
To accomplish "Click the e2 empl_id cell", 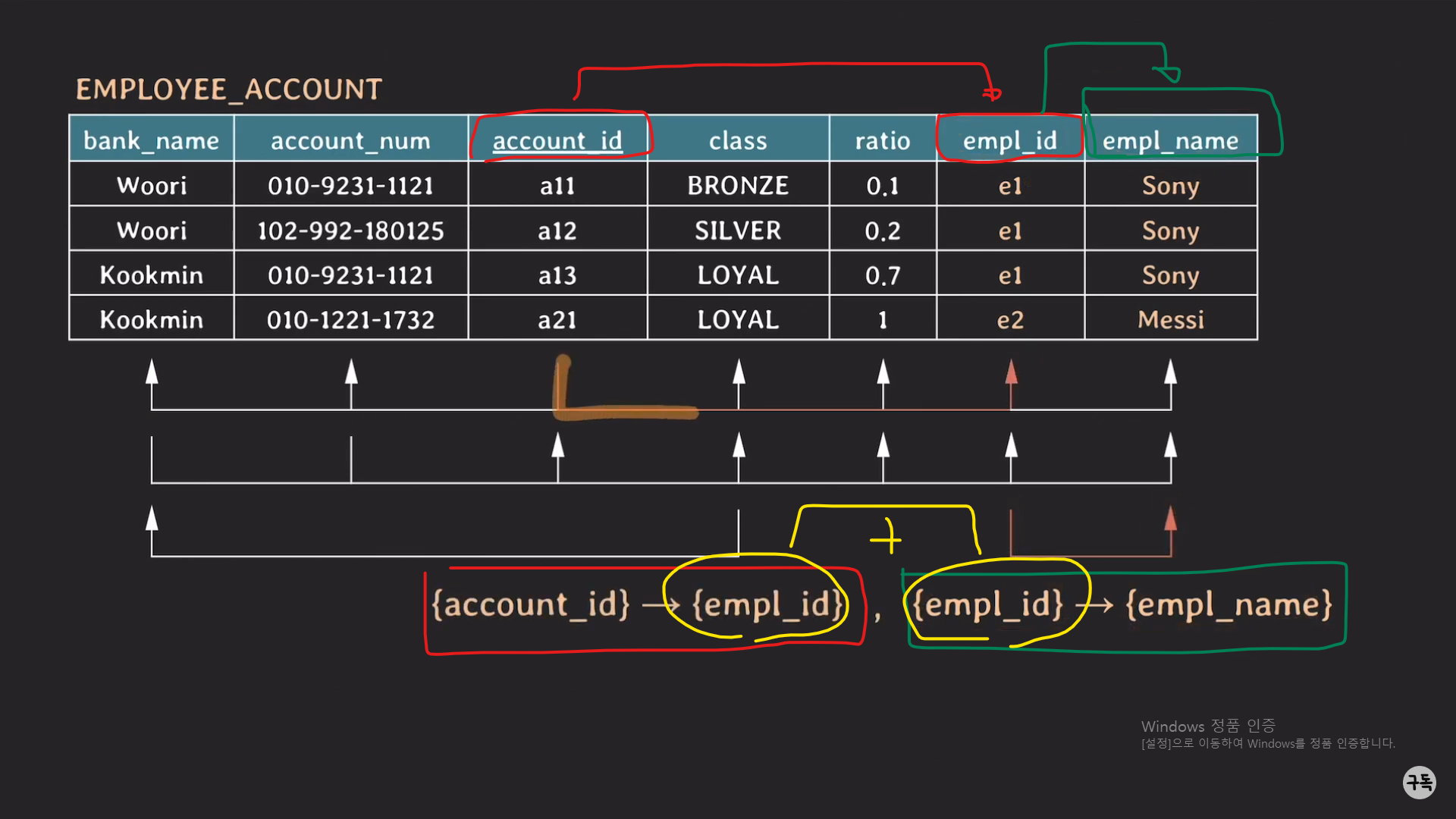I will tap(1010, 320).
